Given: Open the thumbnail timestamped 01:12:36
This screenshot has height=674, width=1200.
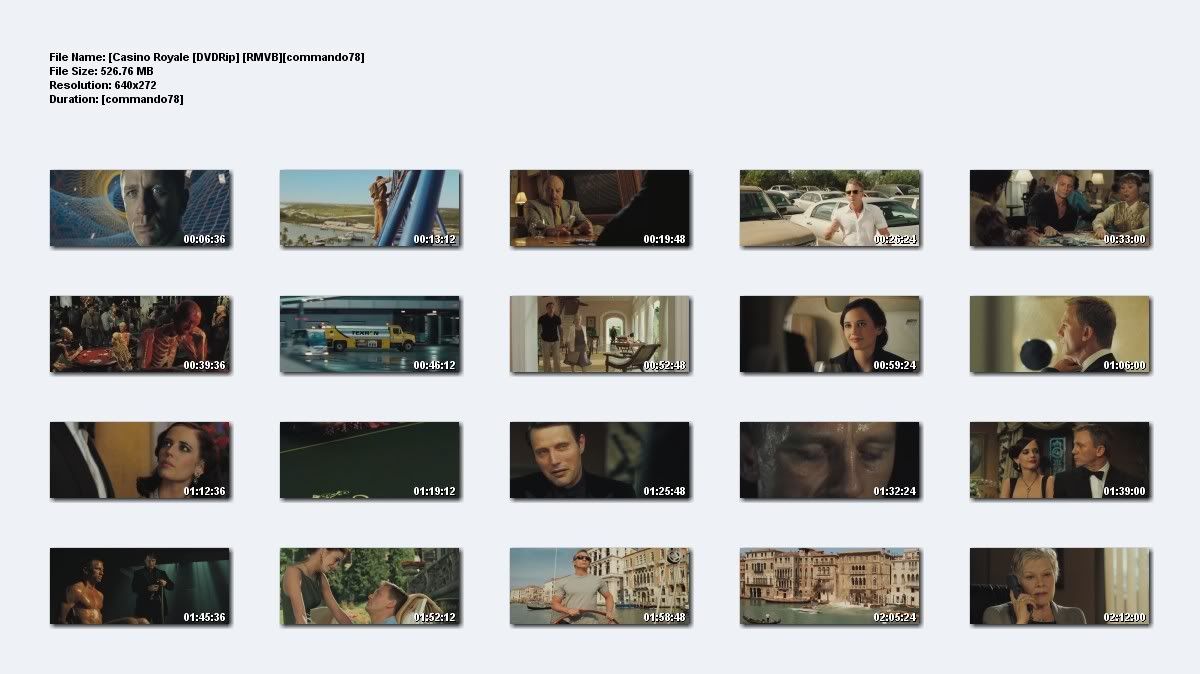Looking at the screenshot, I should pos(140,460).
